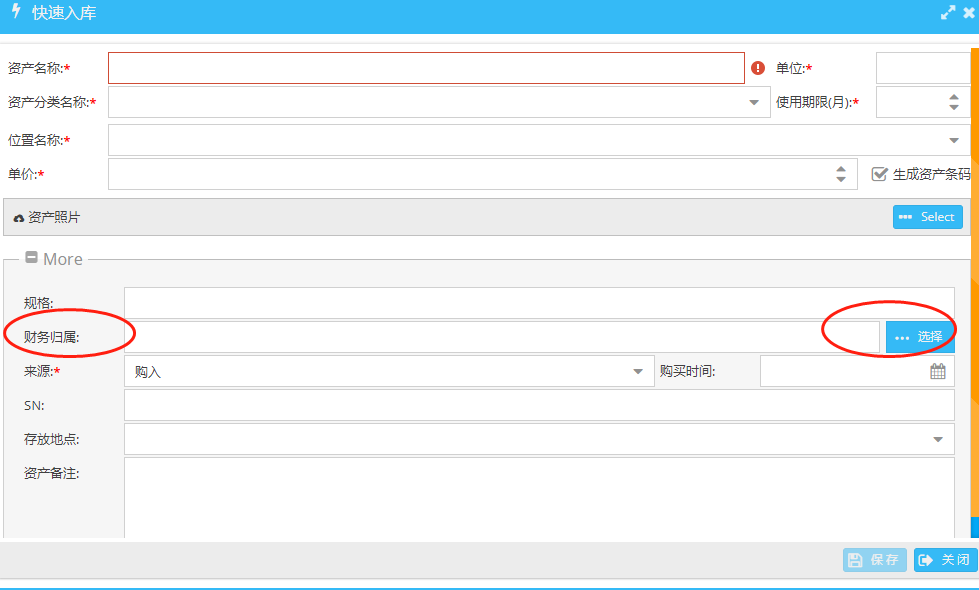This screenshot has width=979, height=590.
Task: Decrease 使用期限(月) with down arrow
Action: pyautogui.click(x=954, y=107)
